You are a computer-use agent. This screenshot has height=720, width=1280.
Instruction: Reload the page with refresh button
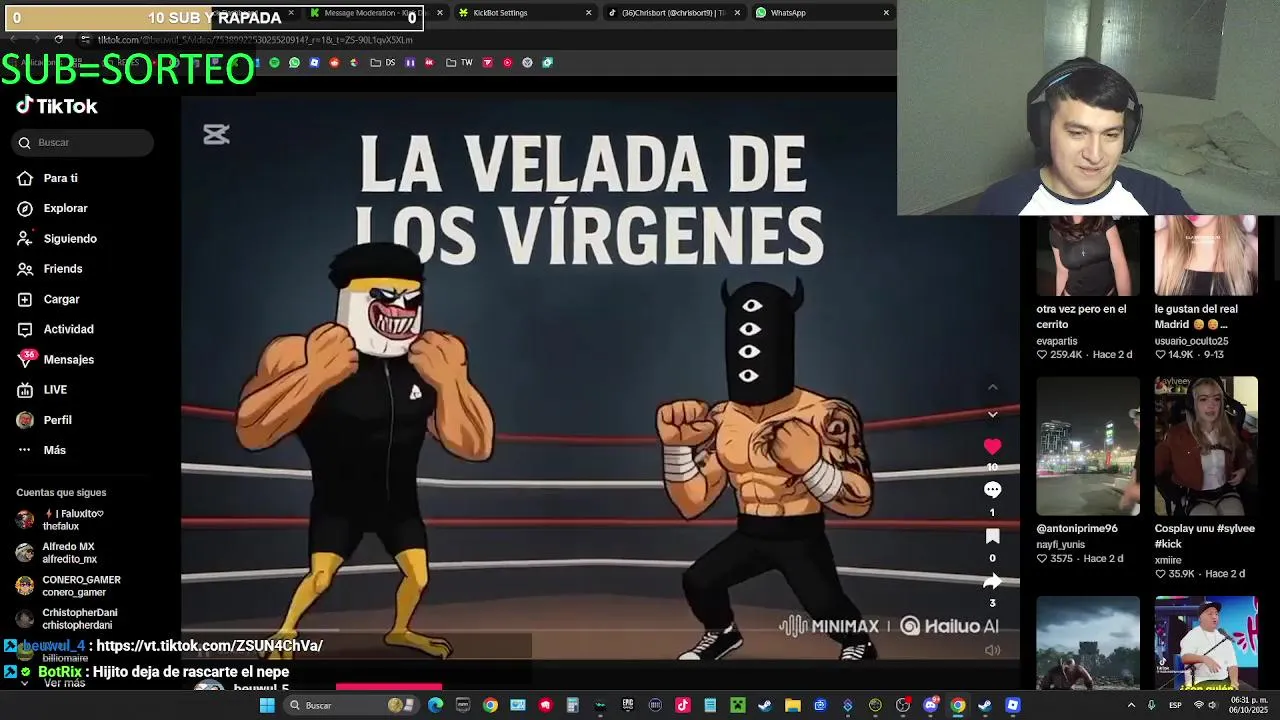click(x=58, y=40)
